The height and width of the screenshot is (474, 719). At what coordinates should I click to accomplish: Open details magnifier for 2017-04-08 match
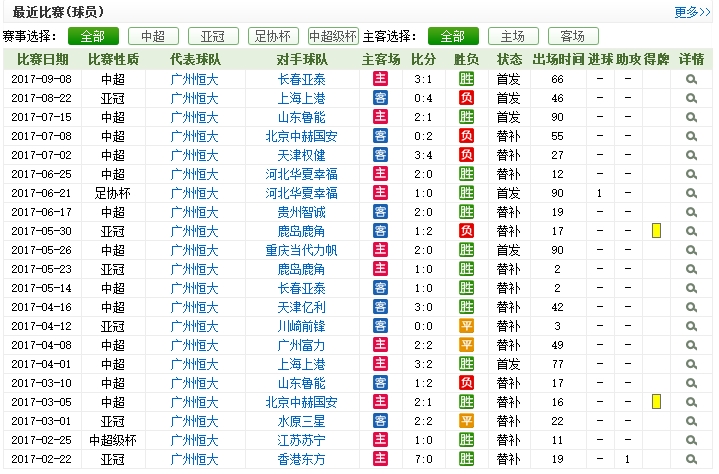point(691,345)
